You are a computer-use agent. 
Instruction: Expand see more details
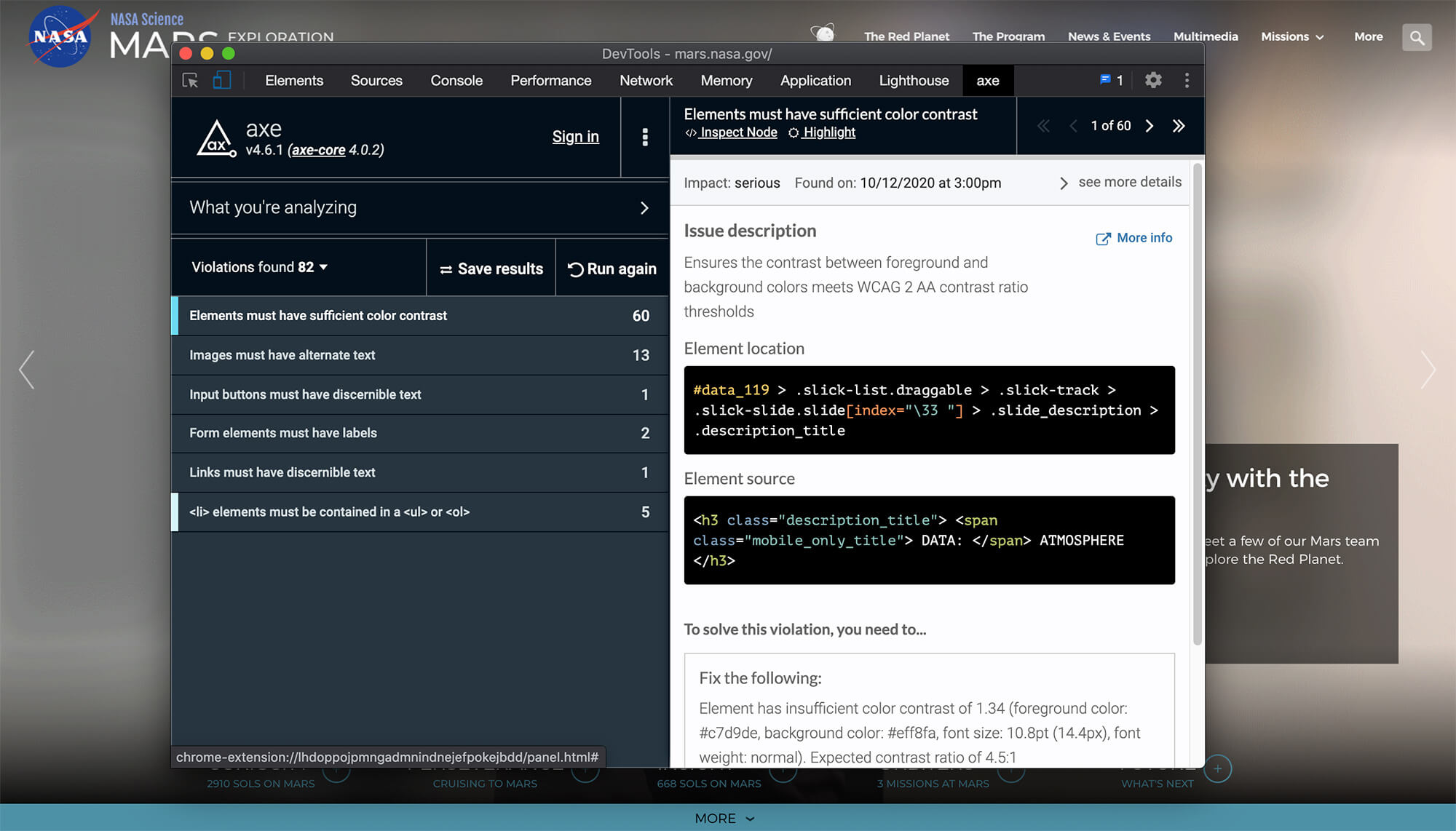pyautogui.click(x=1120, y=183)
